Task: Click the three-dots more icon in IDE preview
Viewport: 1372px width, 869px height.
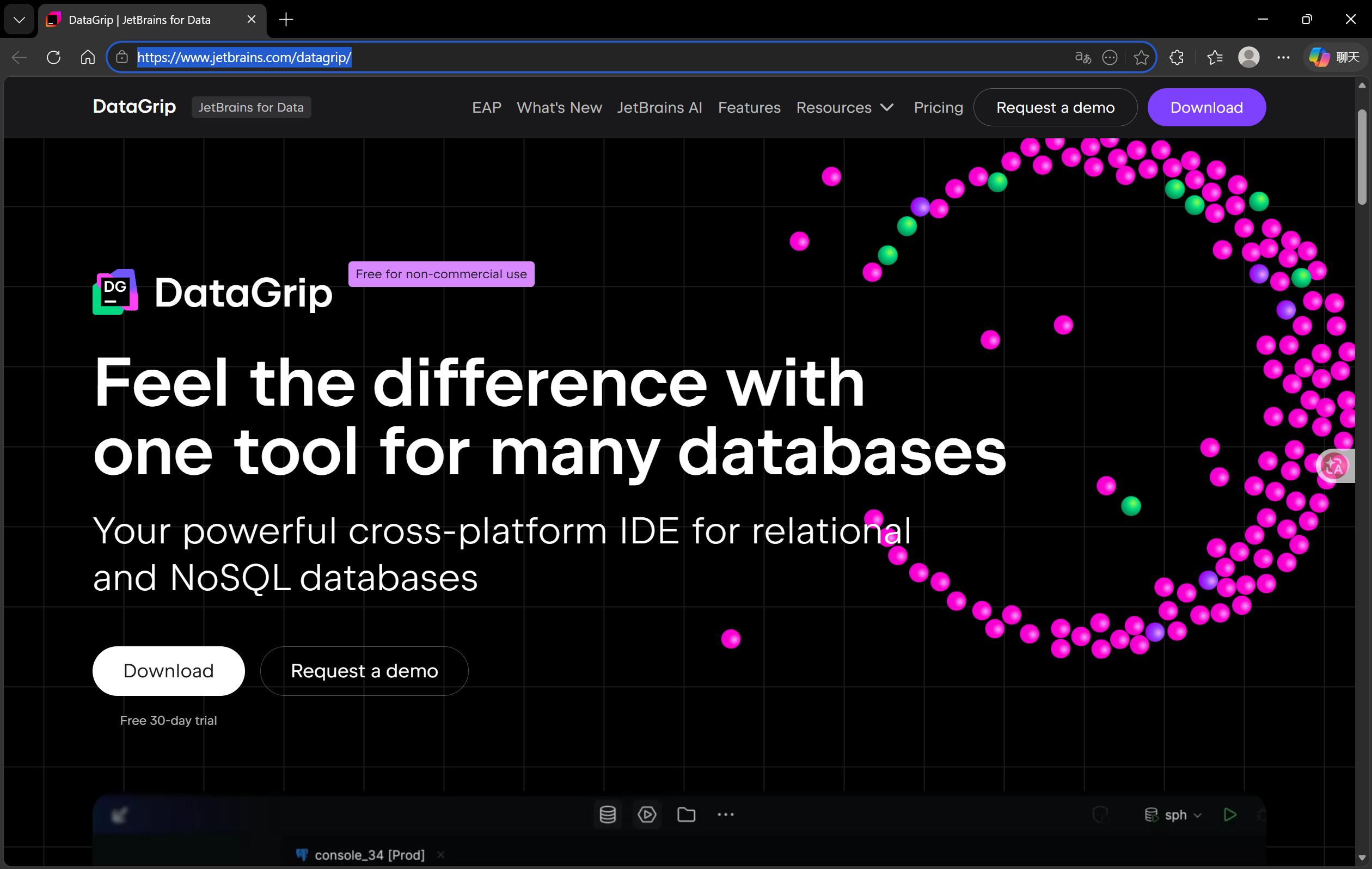Action: click(725, 815)
